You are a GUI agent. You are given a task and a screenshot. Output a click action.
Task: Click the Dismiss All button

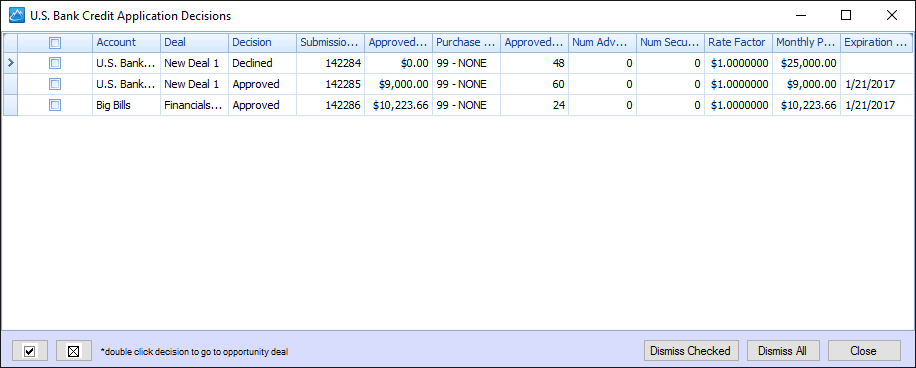point(783,351)
